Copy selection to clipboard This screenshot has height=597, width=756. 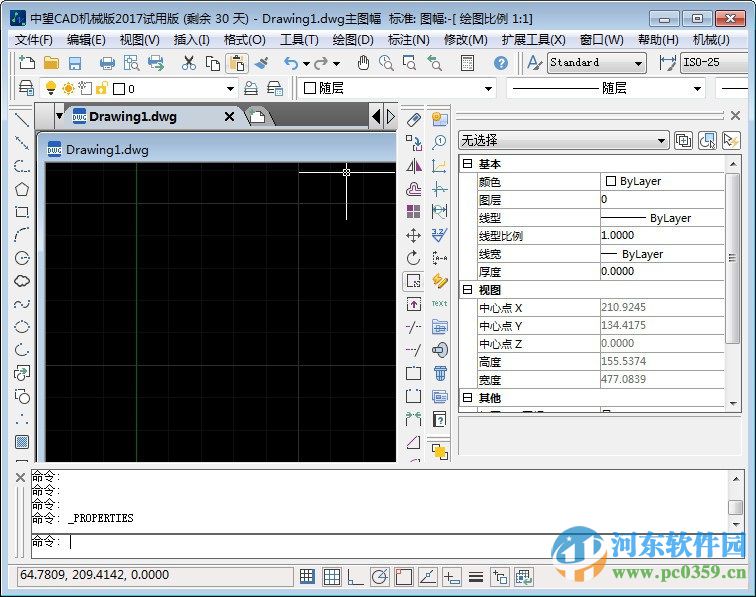[213, 63]
